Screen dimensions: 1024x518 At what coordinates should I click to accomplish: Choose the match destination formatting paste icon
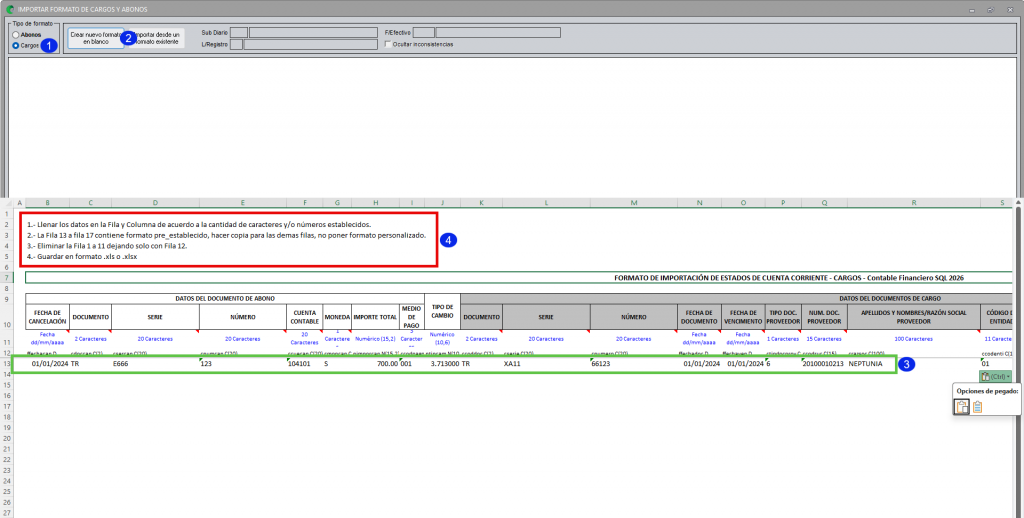(977, 407)
